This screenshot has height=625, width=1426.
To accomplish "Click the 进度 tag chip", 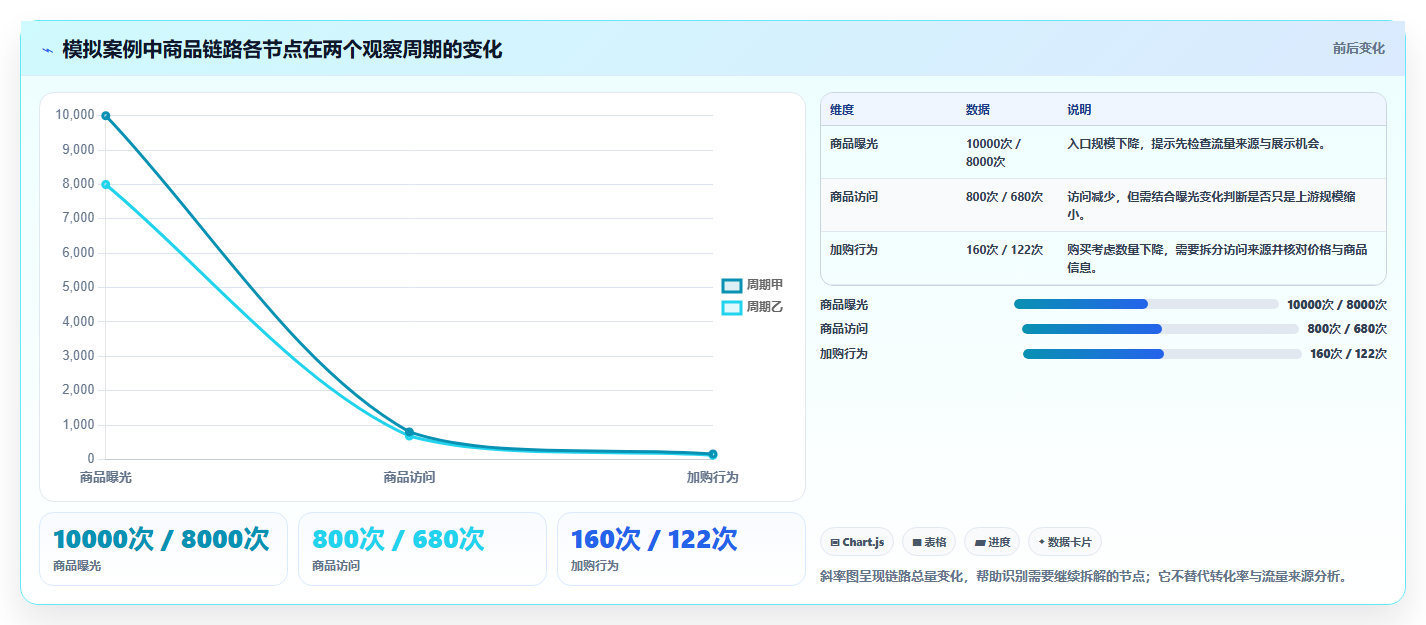I will (x=992, y=542).
